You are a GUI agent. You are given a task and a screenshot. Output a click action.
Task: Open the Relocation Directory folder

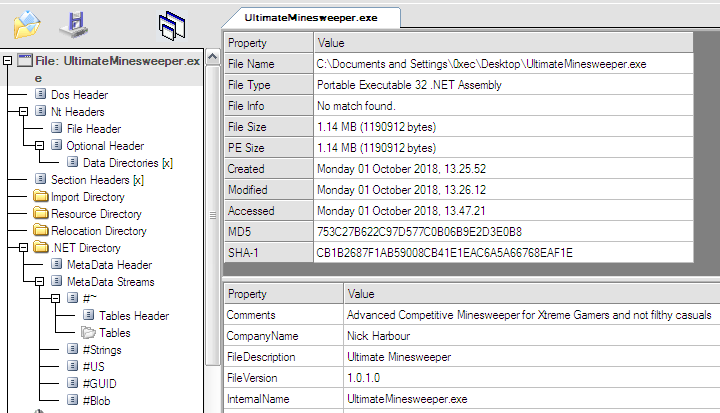pyautogui.click(x=99, y=231)
